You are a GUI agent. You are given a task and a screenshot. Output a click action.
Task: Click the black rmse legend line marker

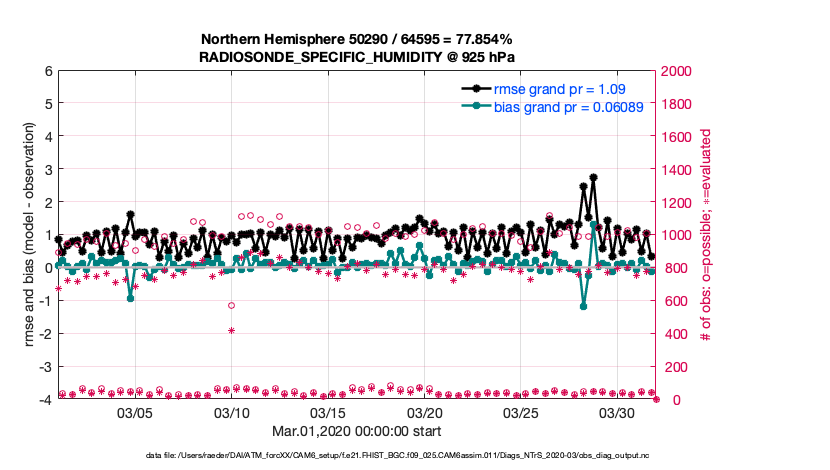pyautogui.click(x=476, y=89)
